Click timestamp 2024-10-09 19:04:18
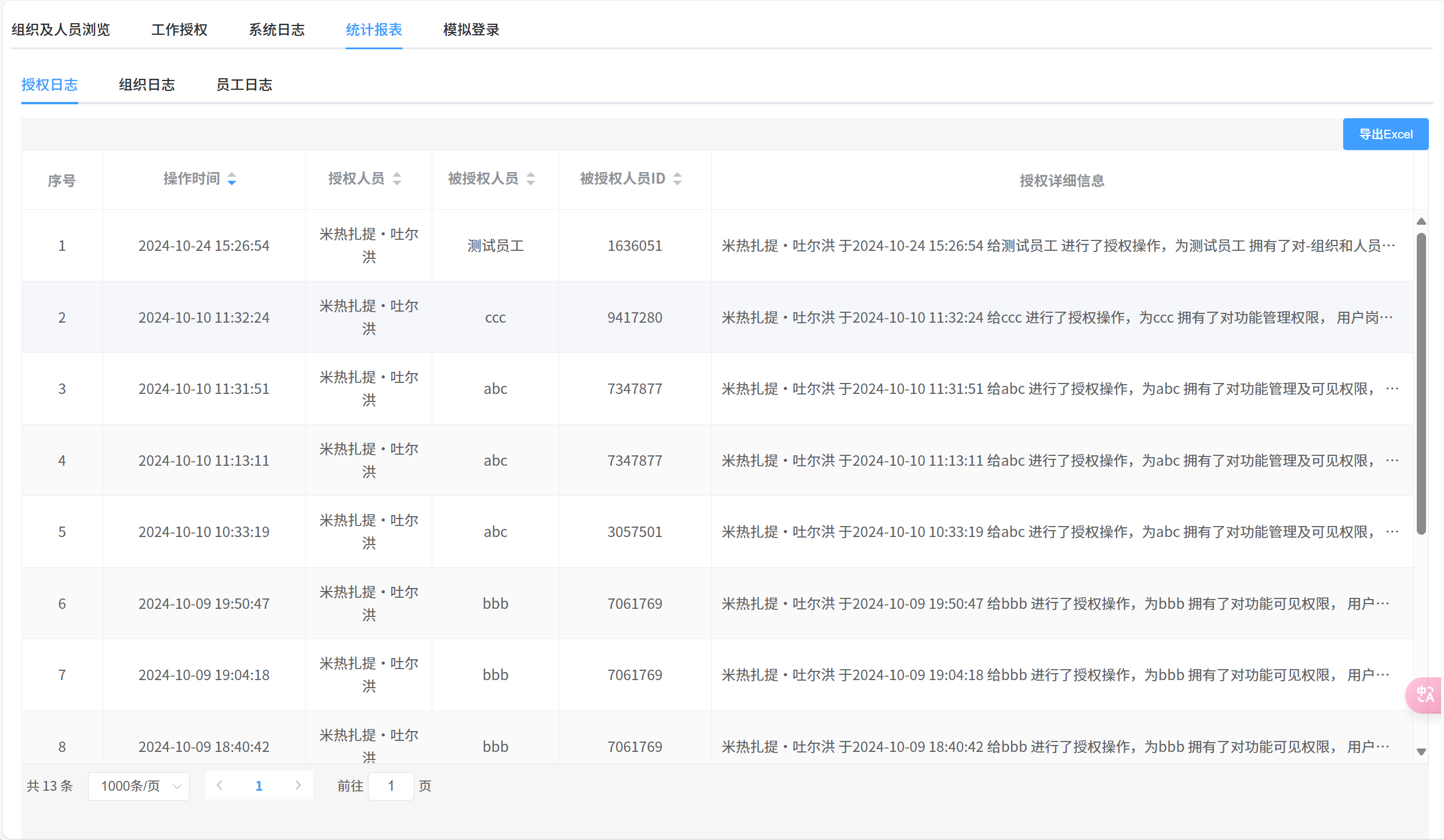 [x=204, y=675]
